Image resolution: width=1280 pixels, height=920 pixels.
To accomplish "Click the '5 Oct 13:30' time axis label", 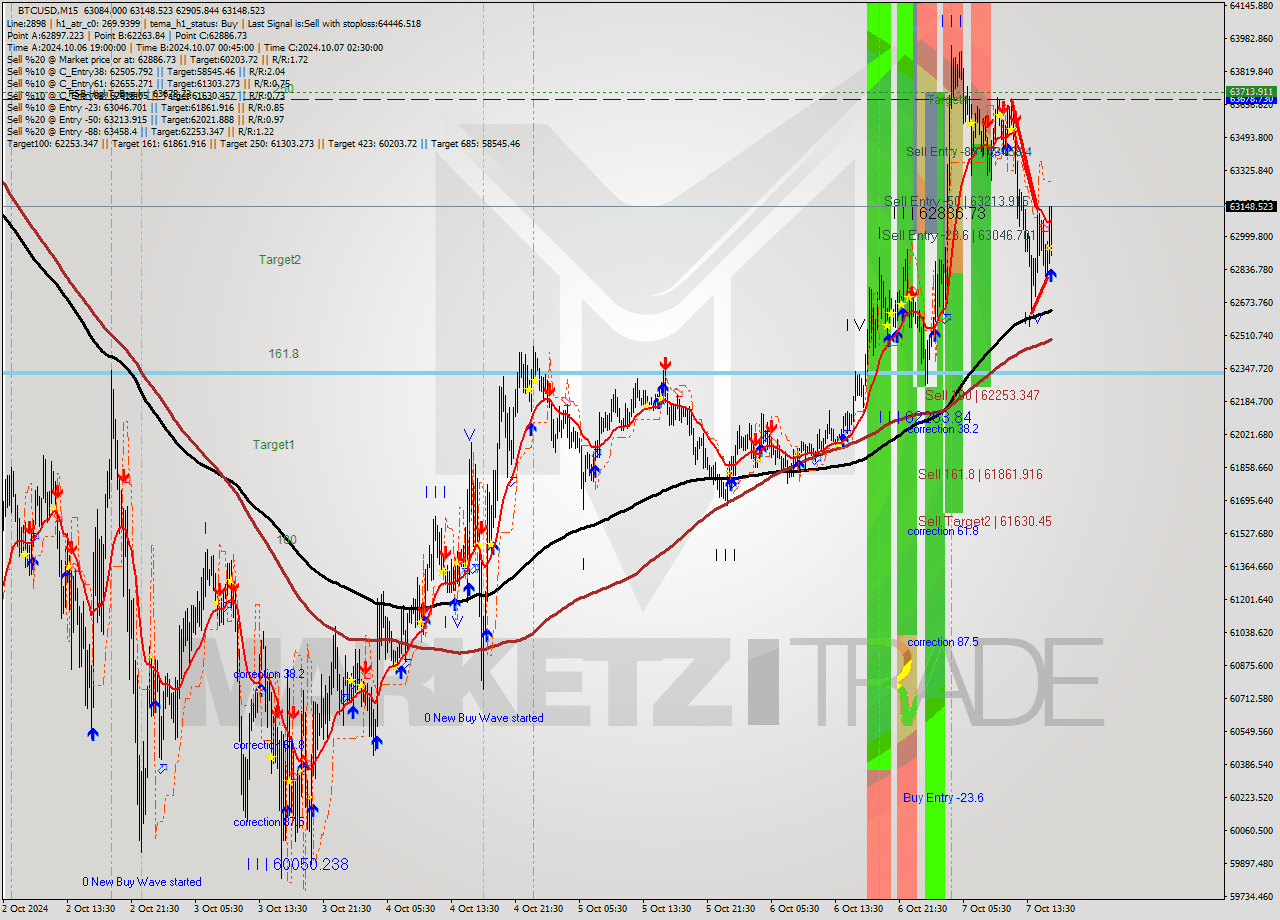I will point(668,909).
